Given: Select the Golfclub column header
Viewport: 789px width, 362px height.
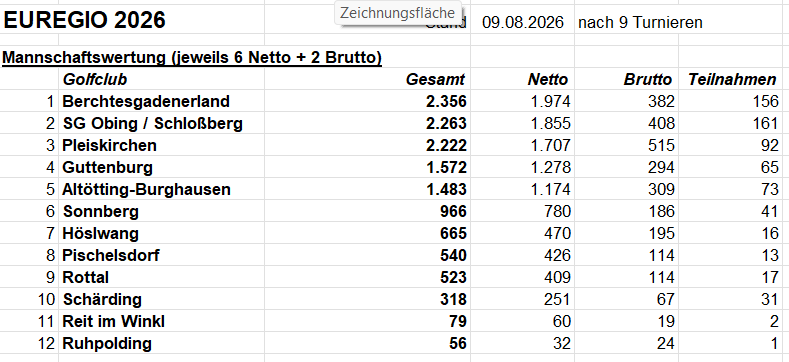Looking at the screenshot, I should pyautogui.click(x=95, y=80).
